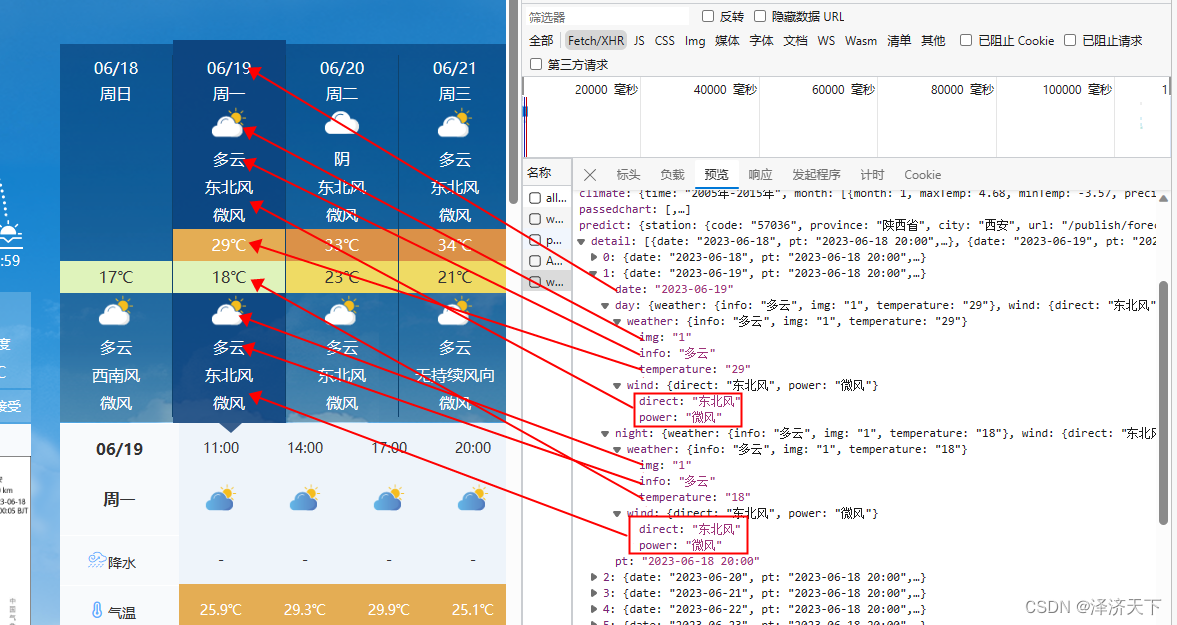Filter requests by 文档 document type
This screenshot has width=1177, height=625.
[796, 41]
